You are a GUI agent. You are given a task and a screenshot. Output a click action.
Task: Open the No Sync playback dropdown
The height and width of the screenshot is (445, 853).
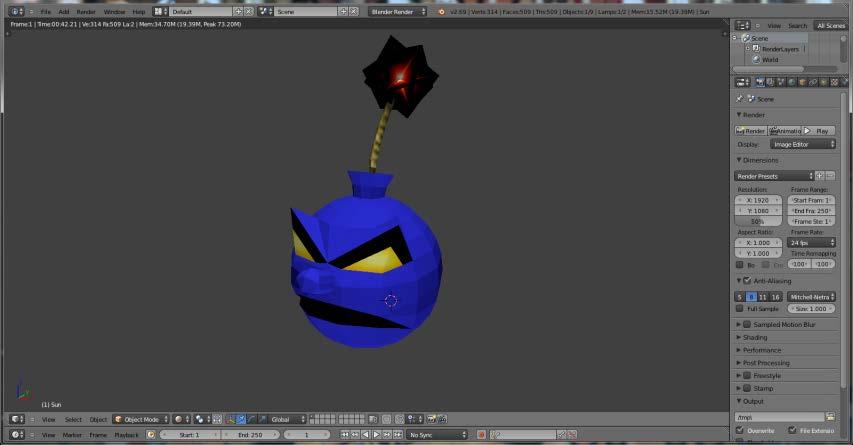click(438, 435)
